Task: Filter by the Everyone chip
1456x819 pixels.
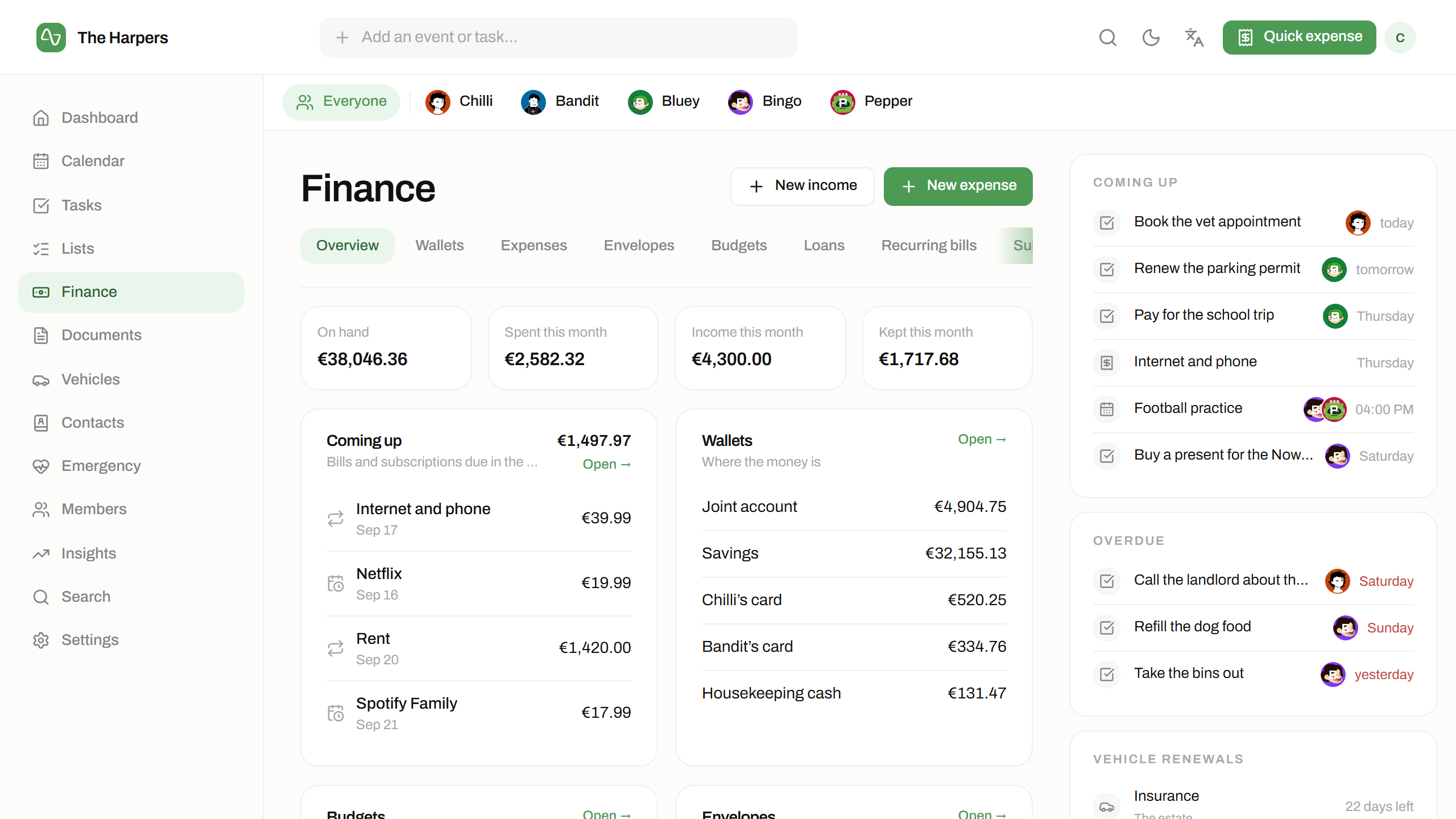Action: tap(341, 102)
